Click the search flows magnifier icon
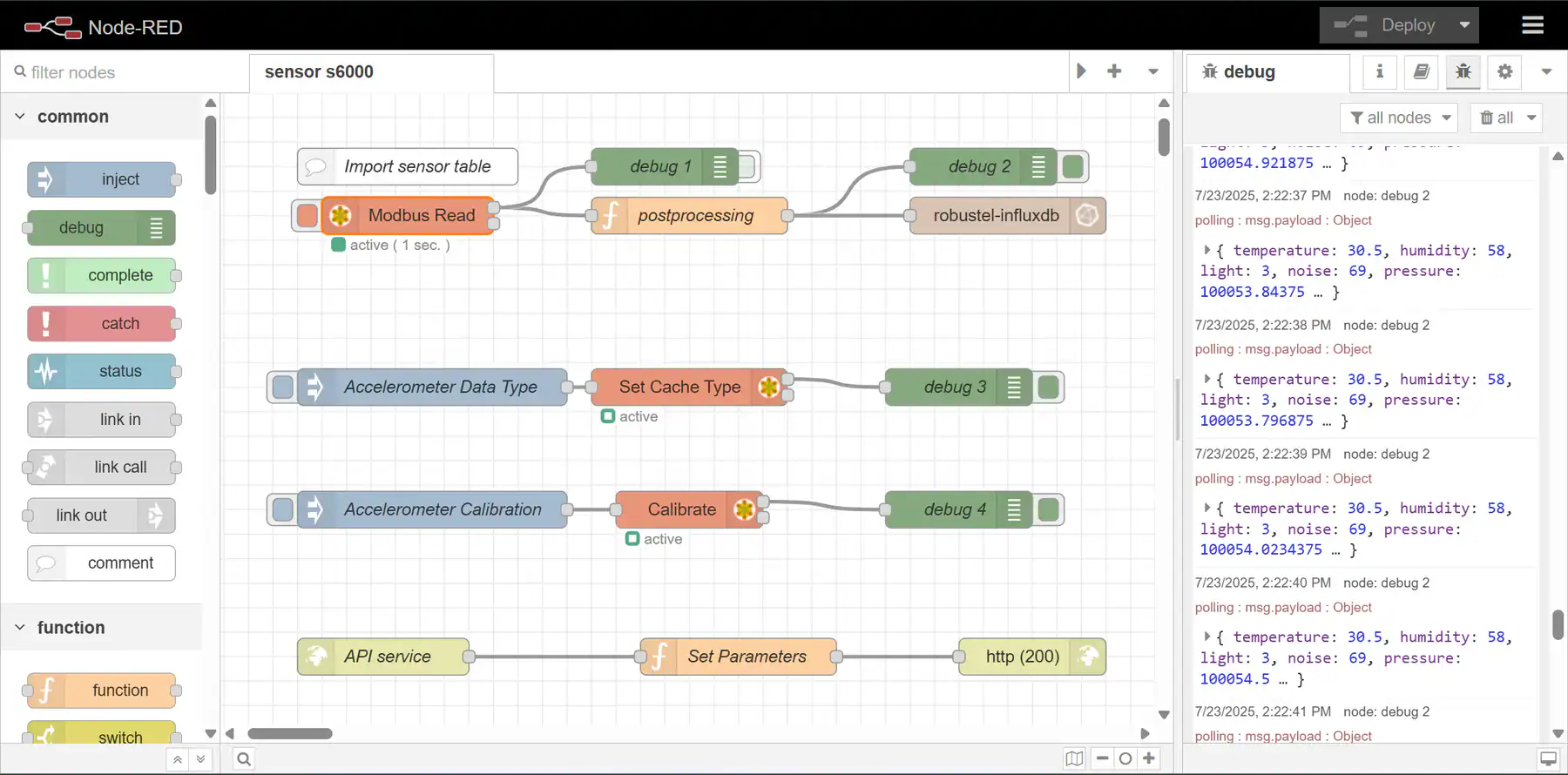1568x775 pixels. pyautogui.click(x=244, y=759)
